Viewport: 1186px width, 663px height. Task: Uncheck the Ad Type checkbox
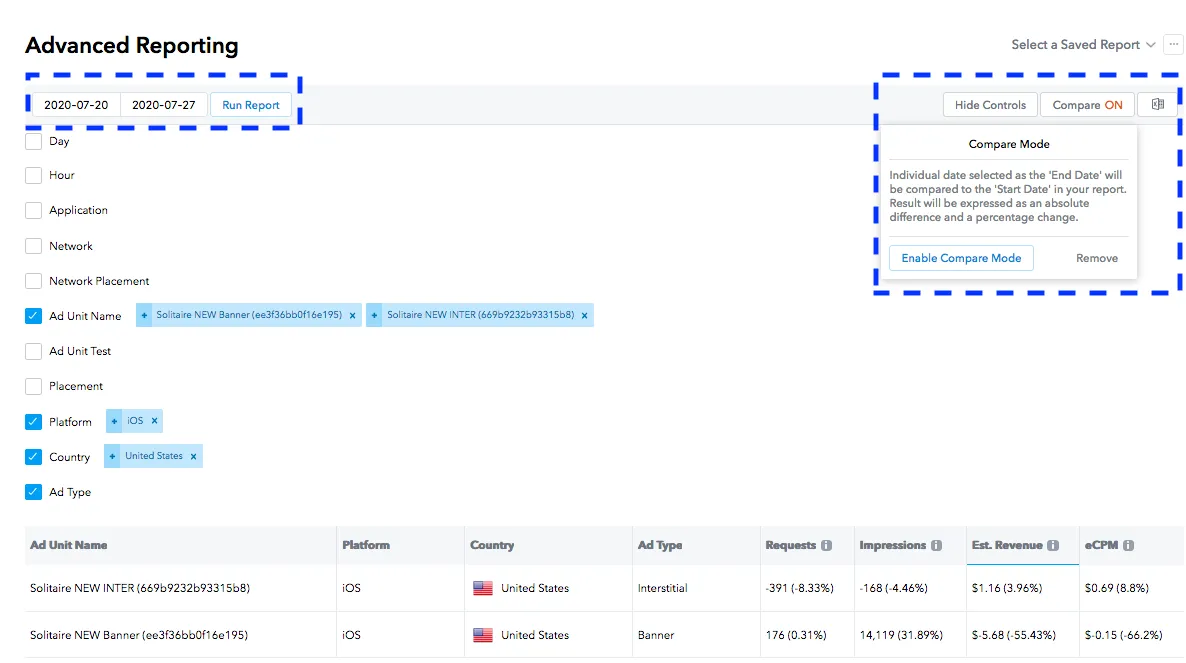[33, 492]
